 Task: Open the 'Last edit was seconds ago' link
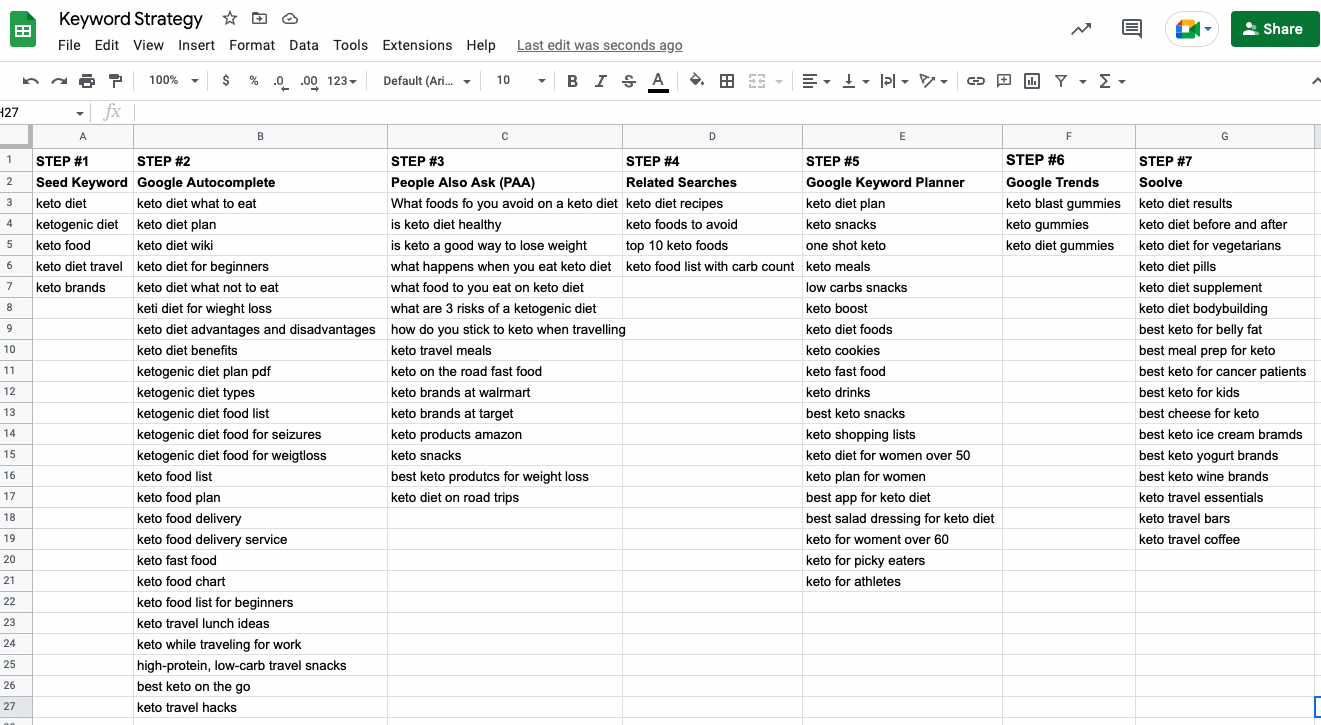pyautogui.click(x=600, y=45)
